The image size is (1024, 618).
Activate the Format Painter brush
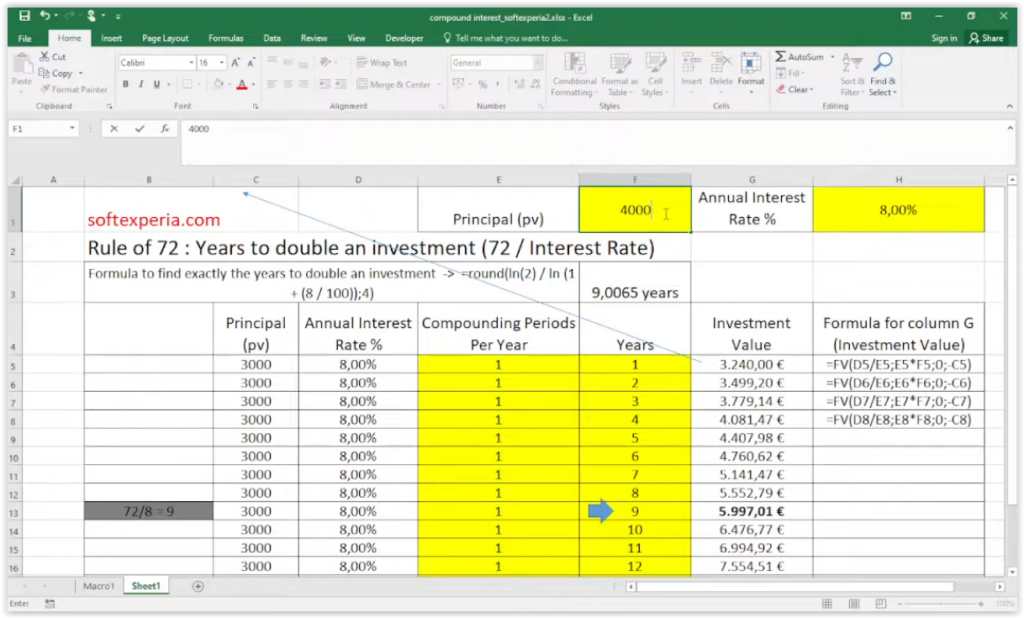73,89
